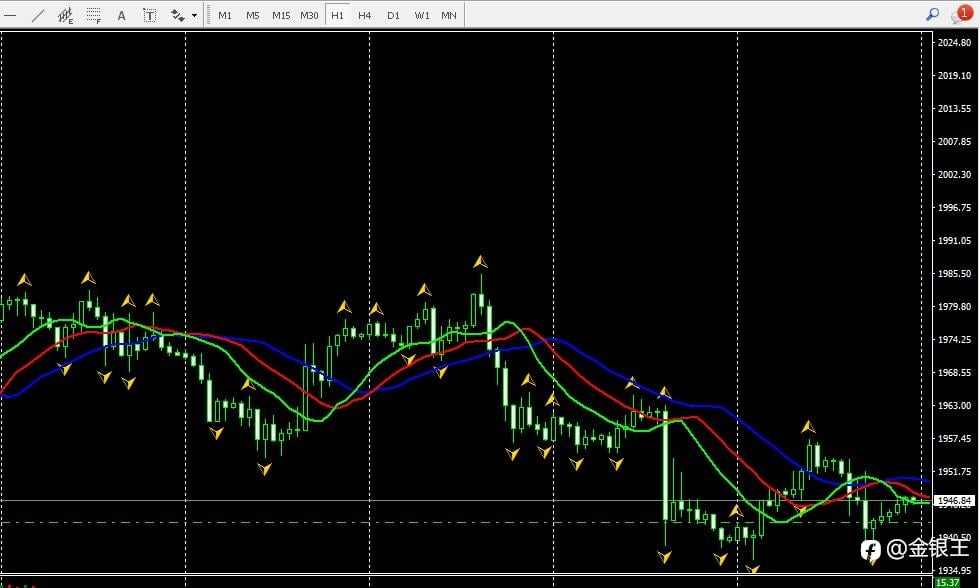The image size is (980, 588).
Task: Click the arrows objects icon
Action: coord(178,16)
